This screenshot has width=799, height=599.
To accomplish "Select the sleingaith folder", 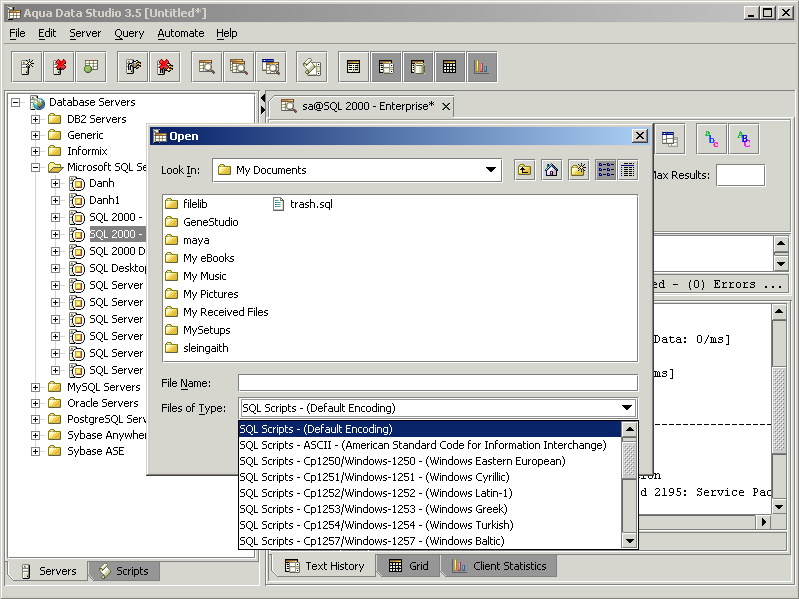I will (x=197, y=348).
